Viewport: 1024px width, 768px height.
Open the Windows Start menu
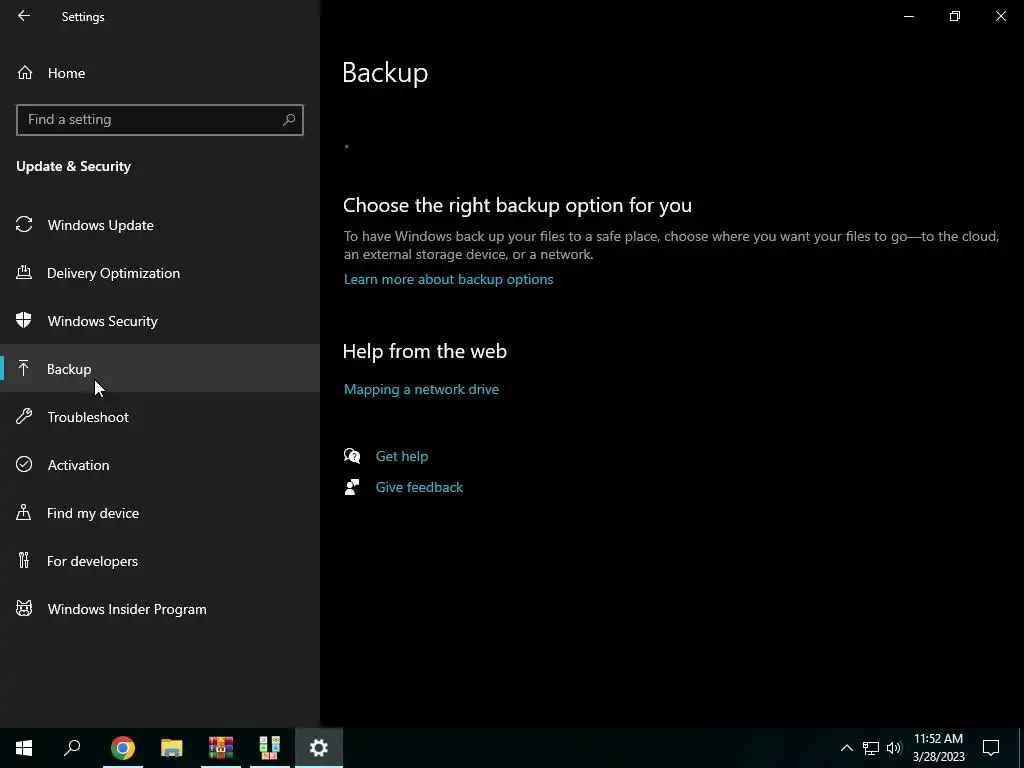(24, 748)
